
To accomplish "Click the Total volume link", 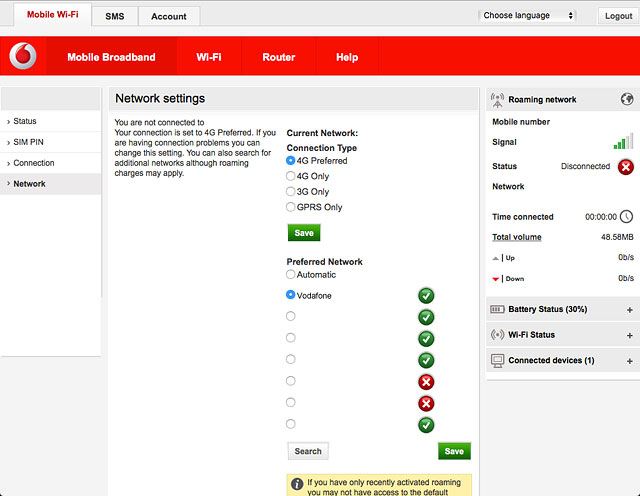I will (517, 237).
